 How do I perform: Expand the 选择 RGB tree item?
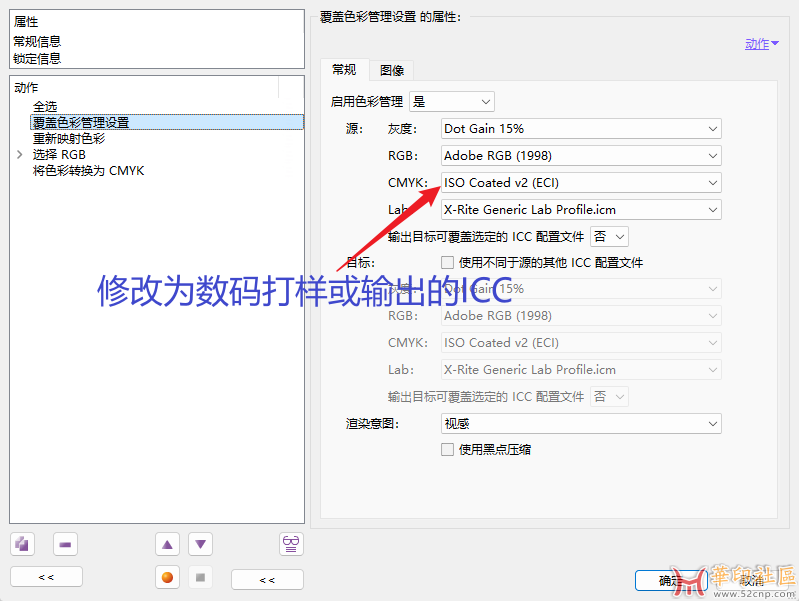pyautogui.click(x=19, y=154)
